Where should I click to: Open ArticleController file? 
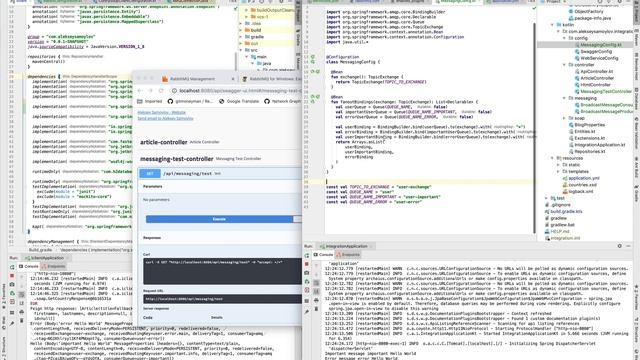[x=597, y=78]
